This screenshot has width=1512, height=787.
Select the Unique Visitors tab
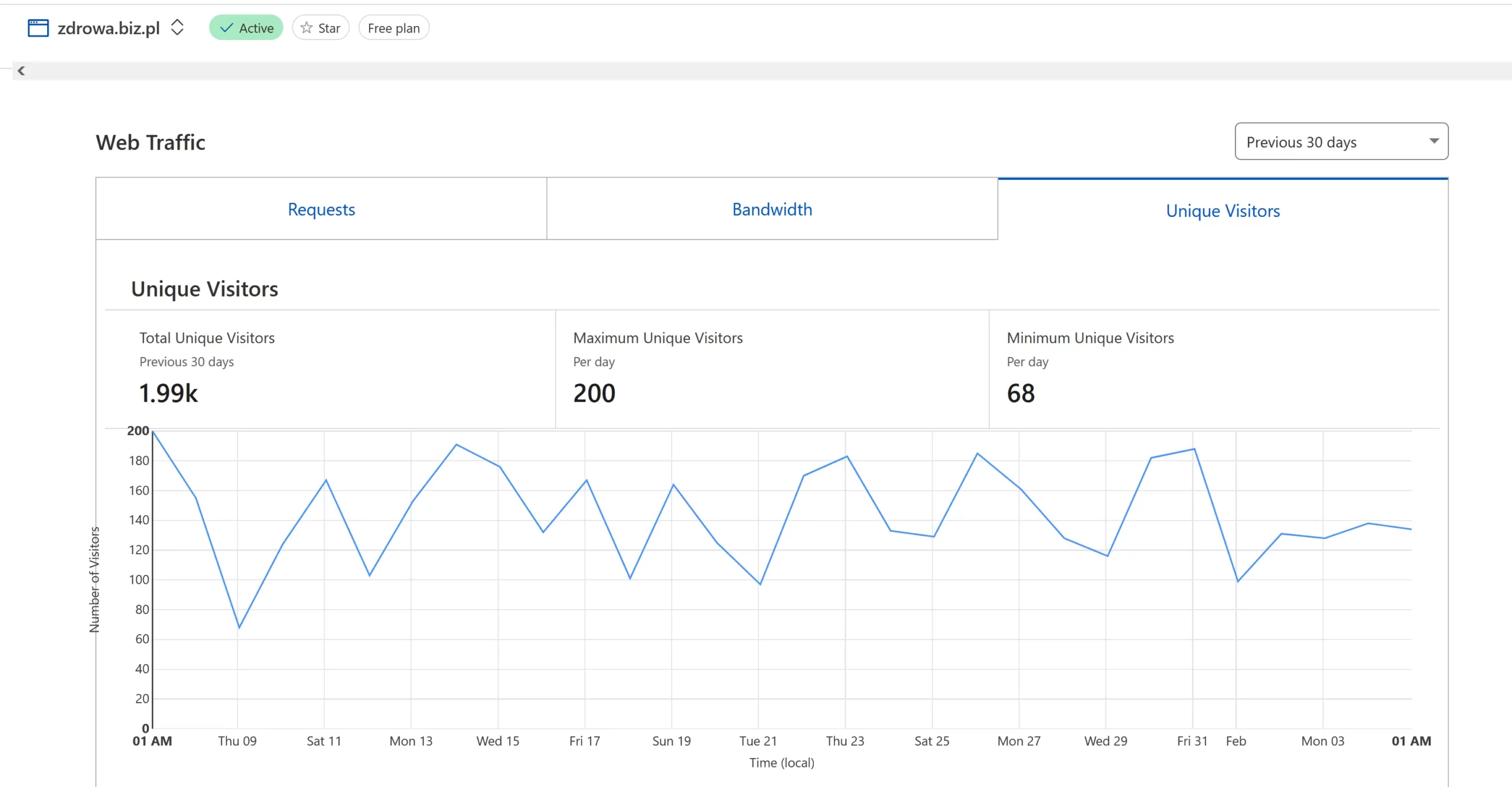(1223, 210)
